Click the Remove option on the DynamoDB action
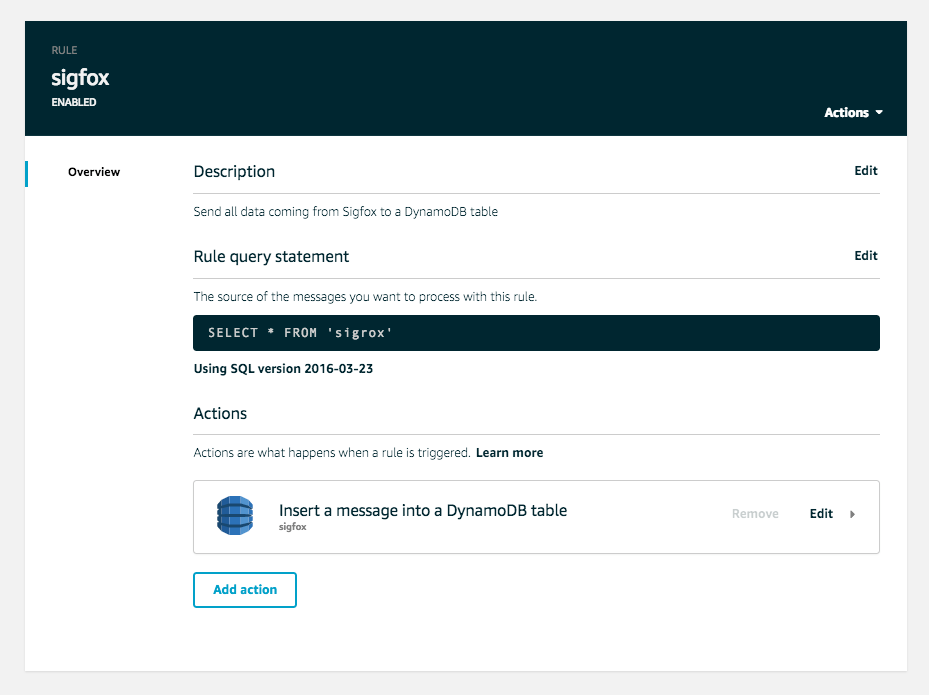The width and height of the screenshot is (929, 695). click(754, 513)
